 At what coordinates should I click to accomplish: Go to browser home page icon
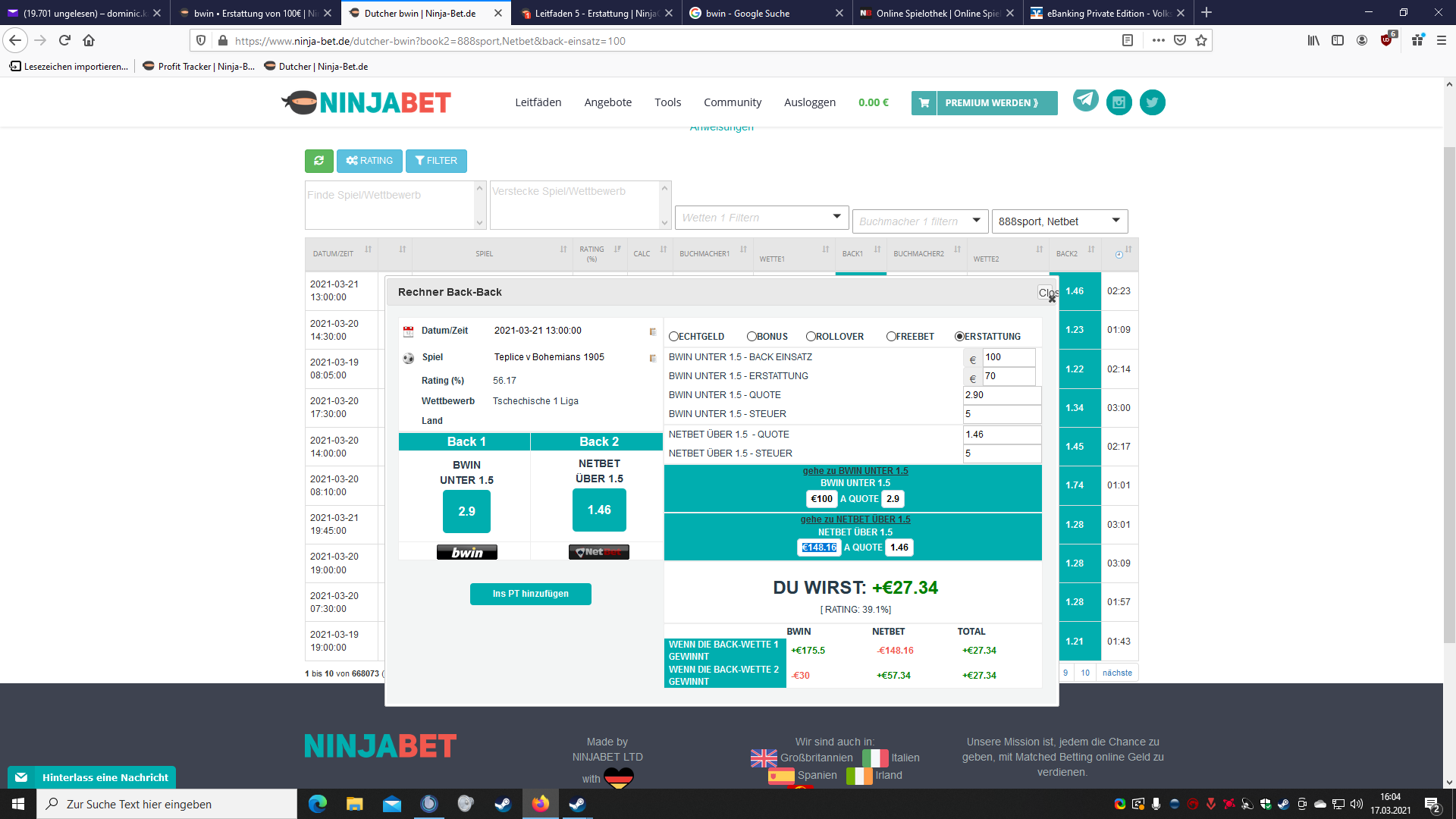tap(89, 41)
